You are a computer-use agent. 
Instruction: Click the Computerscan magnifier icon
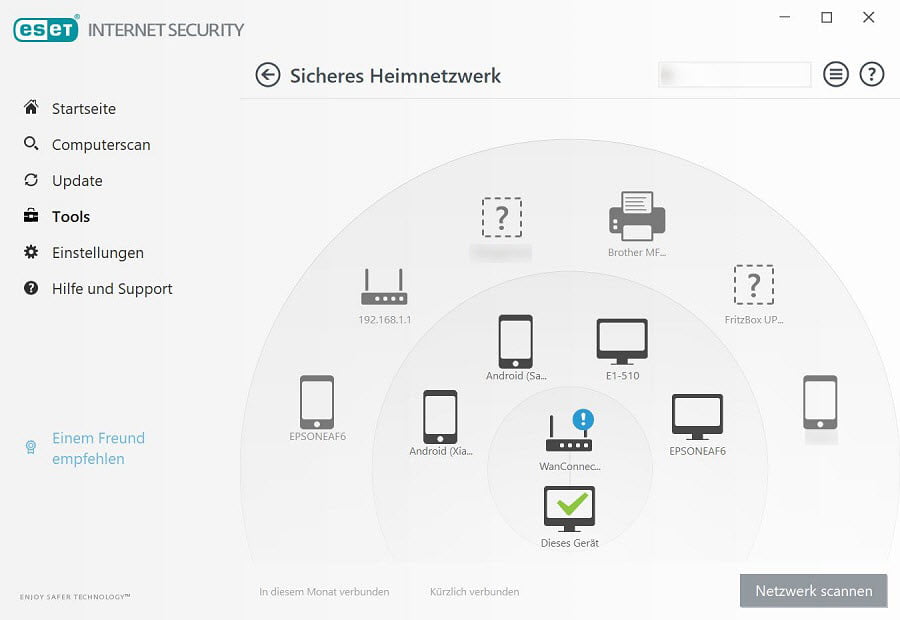(31, 144)
